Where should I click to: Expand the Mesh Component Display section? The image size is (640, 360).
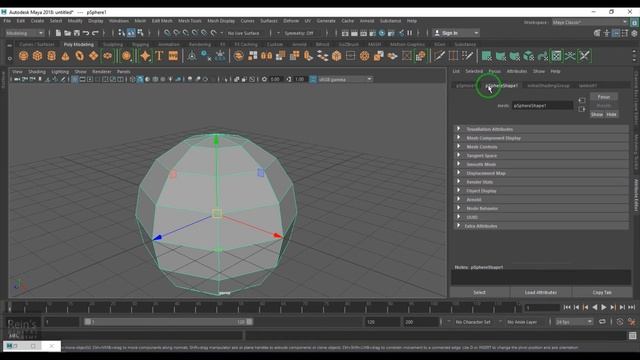[x=541, y=138]
